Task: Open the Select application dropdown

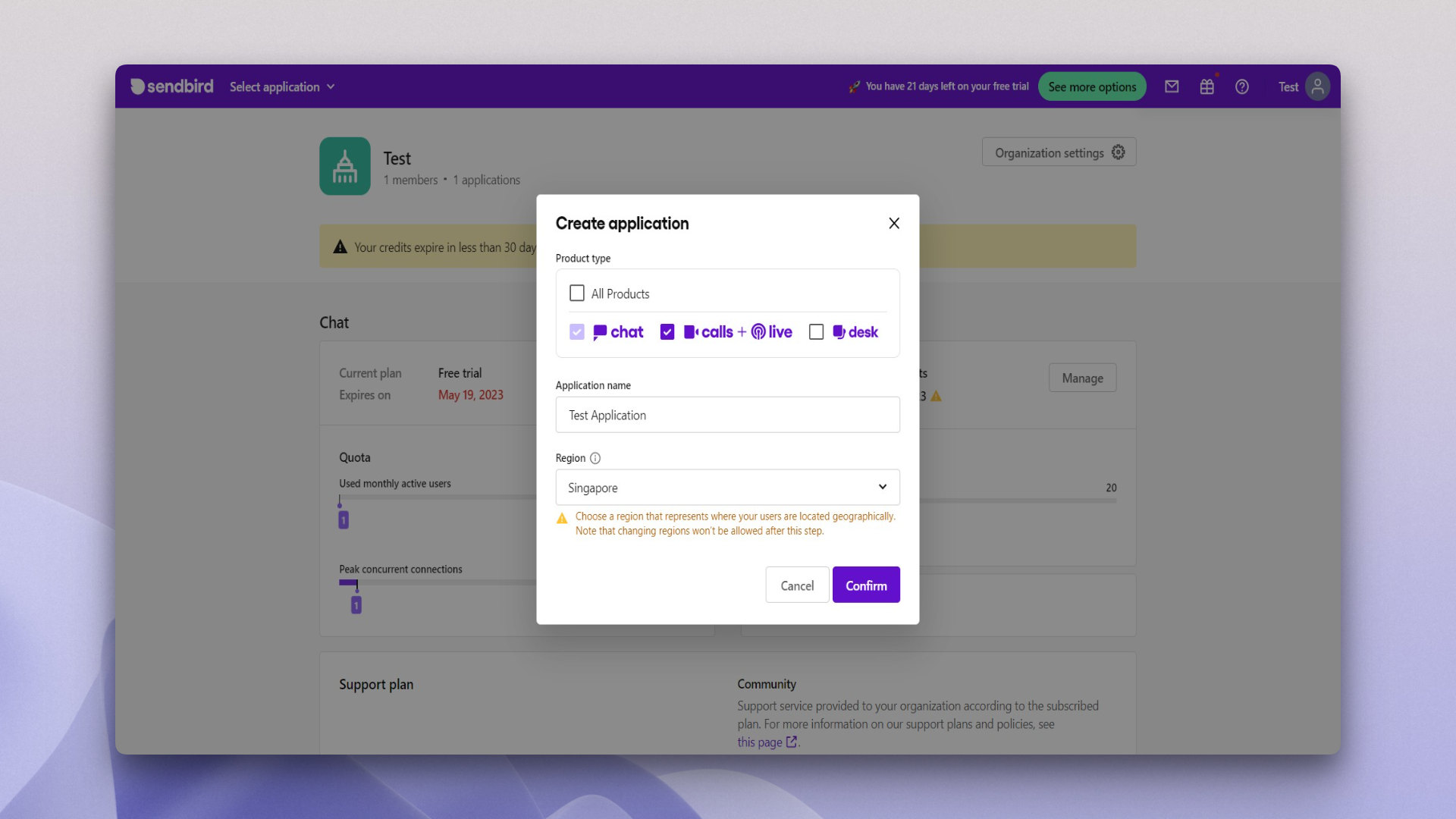Action: (281, 86)
